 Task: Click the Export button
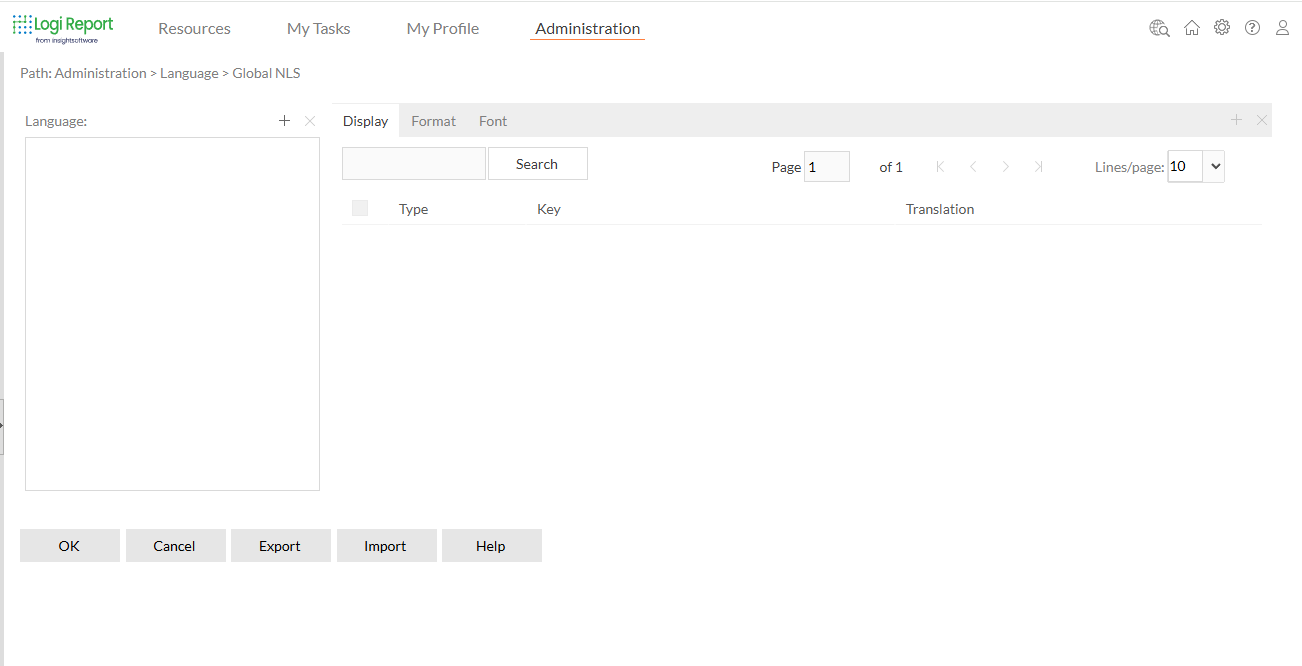280,545
